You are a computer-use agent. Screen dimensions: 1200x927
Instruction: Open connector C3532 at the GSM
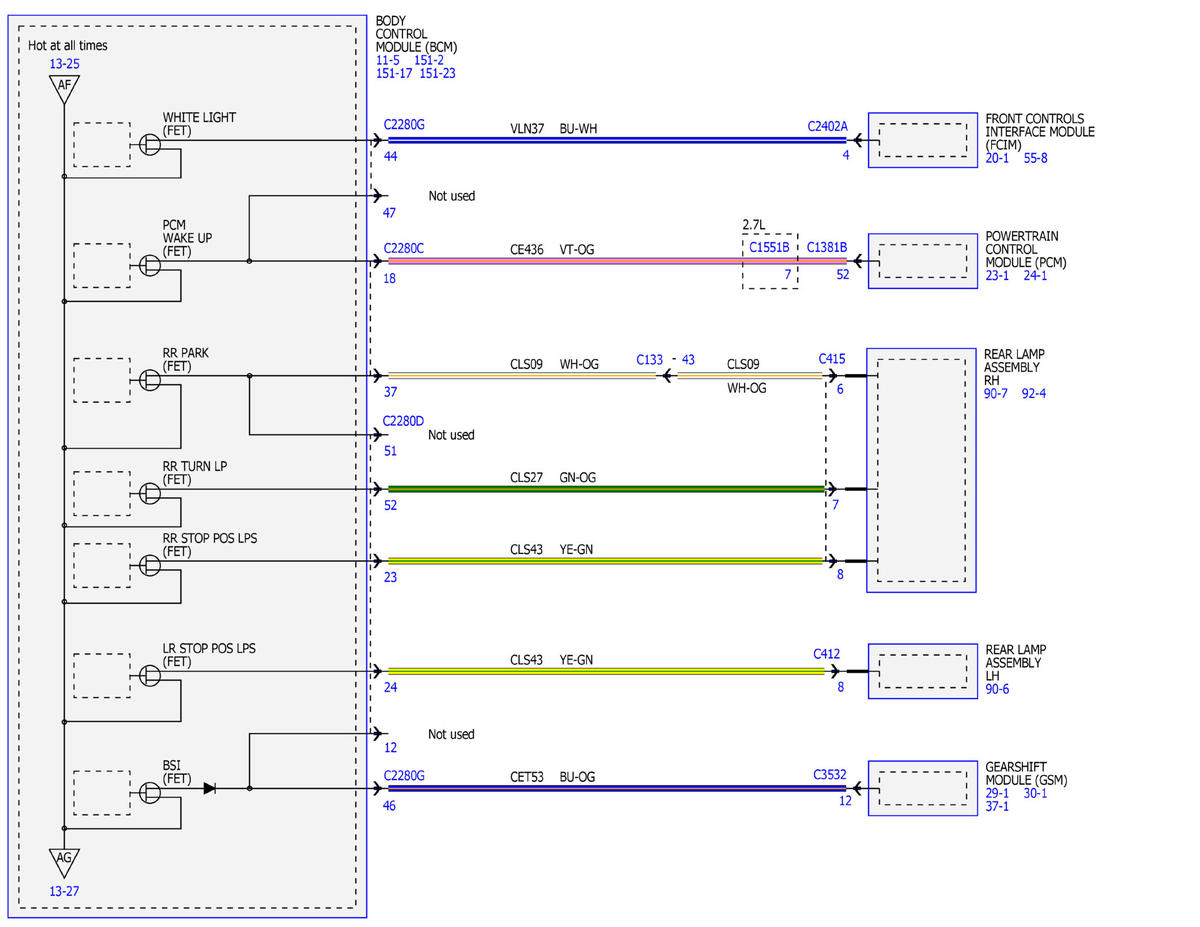click(x=832, y=773)
